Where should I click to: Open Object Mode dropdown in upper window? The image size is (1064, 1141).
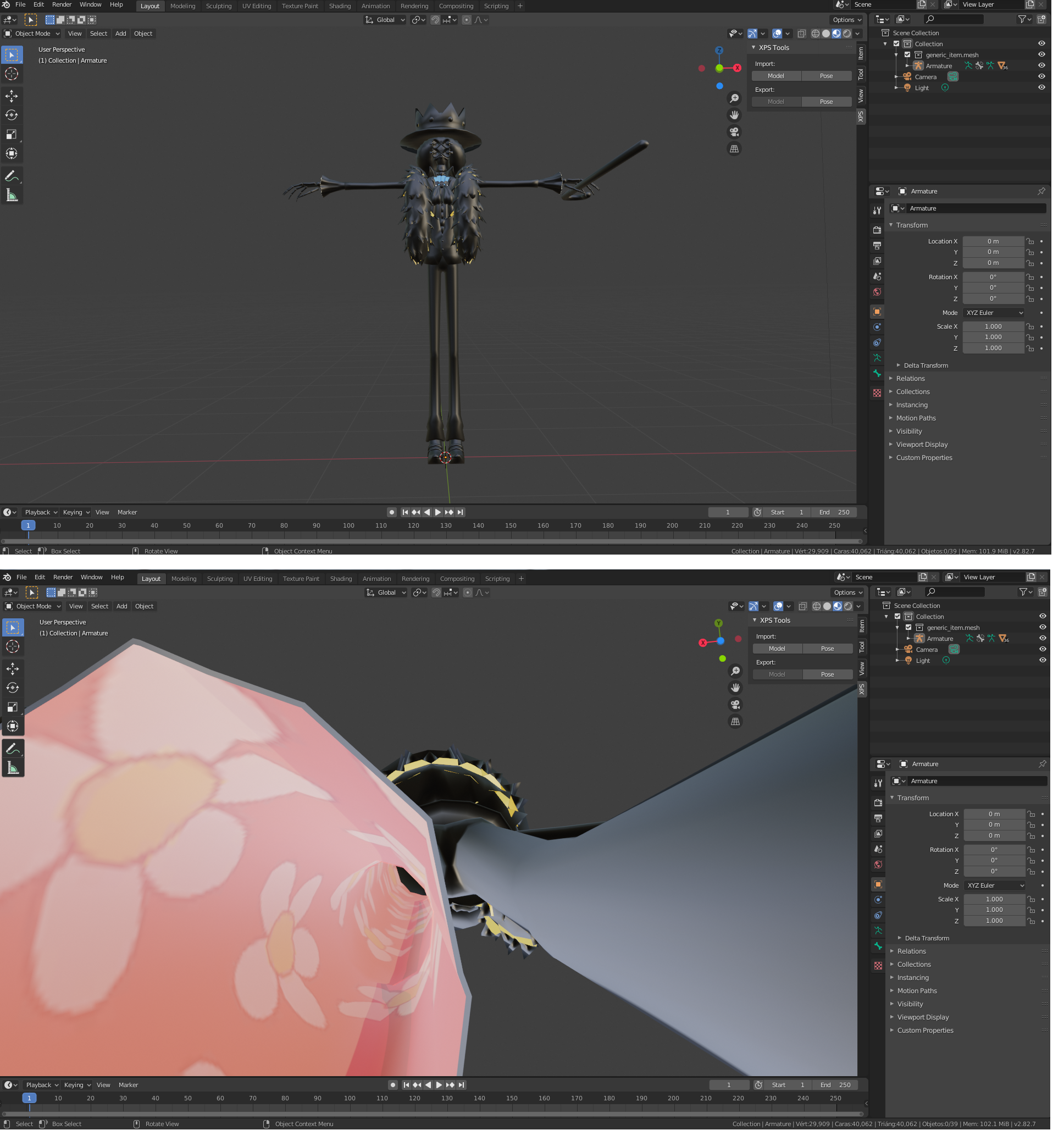32,34
